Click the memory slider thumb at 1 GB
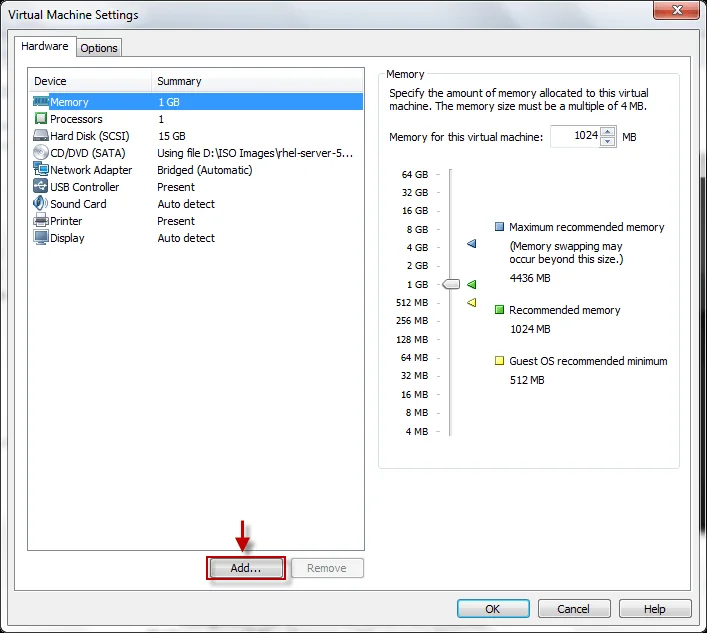The height and width of the screenshot is (633, 707). click(x=451, y=284)
